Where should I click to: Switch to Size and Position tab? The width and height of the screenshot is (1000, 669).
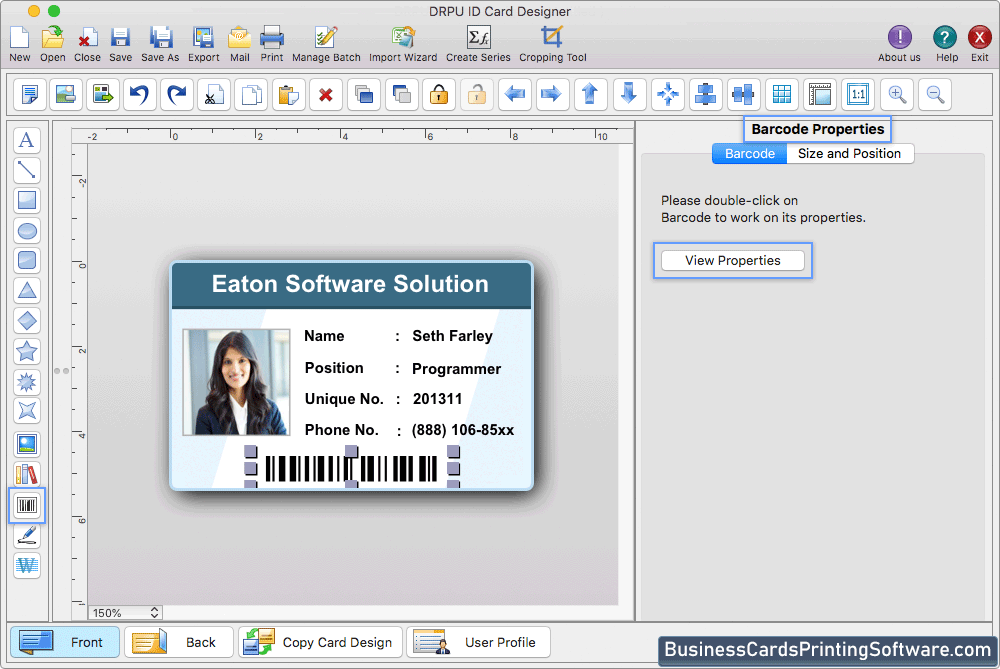click(849, 154)
